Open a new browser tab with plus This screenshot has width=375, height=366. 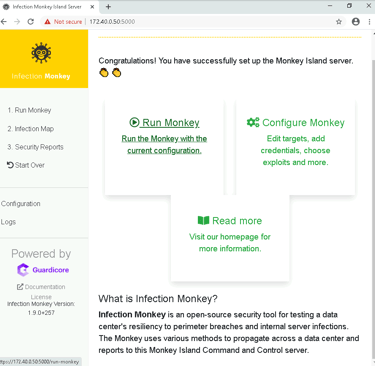(x=108, y=6)
